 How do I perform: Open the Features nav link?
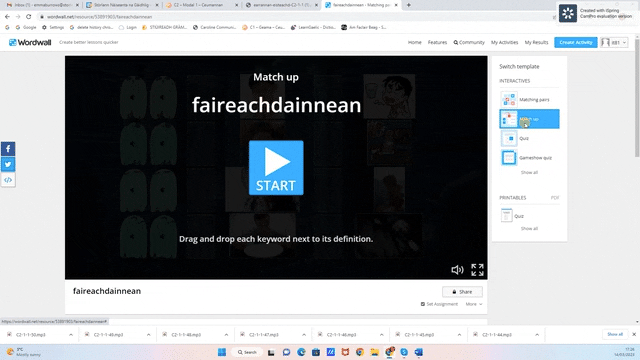click(437, 42)
